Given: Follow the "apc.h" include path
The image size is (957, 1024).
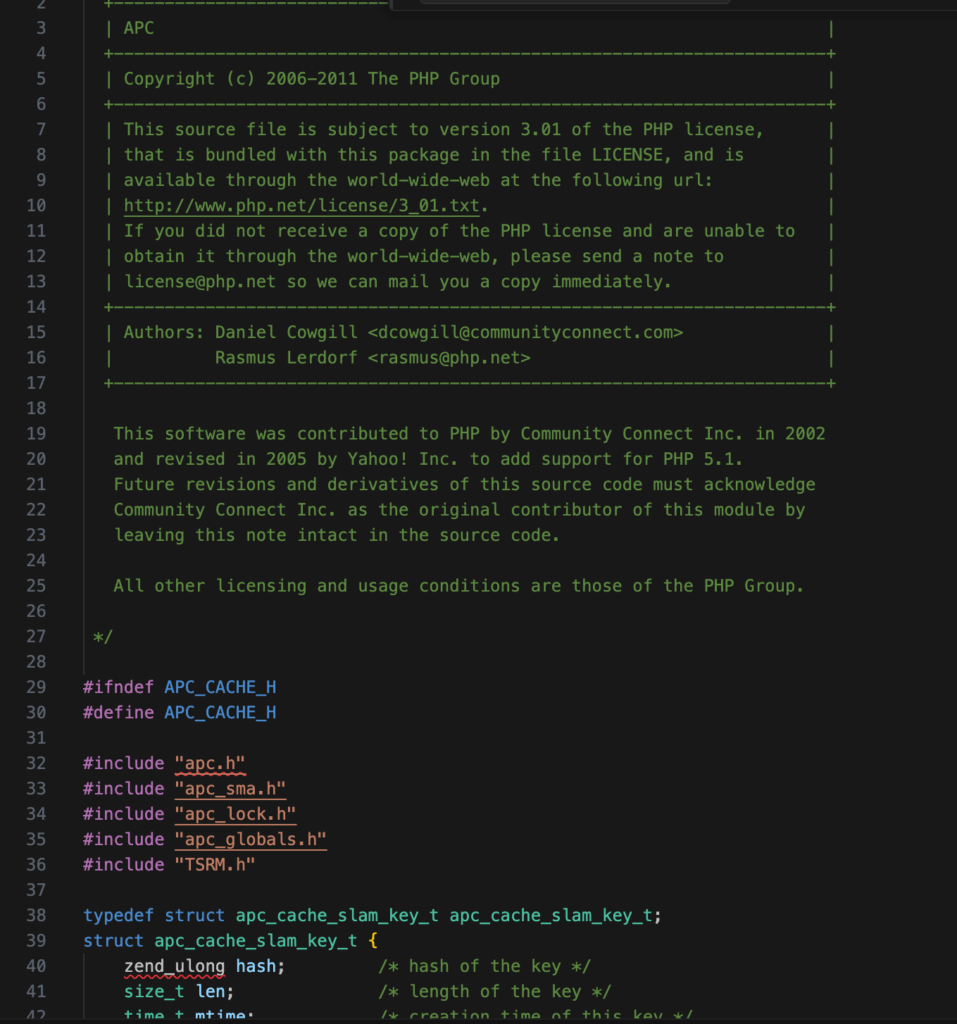Looking at the screenshot, I should pyautogui.click(x=210, y=764).
